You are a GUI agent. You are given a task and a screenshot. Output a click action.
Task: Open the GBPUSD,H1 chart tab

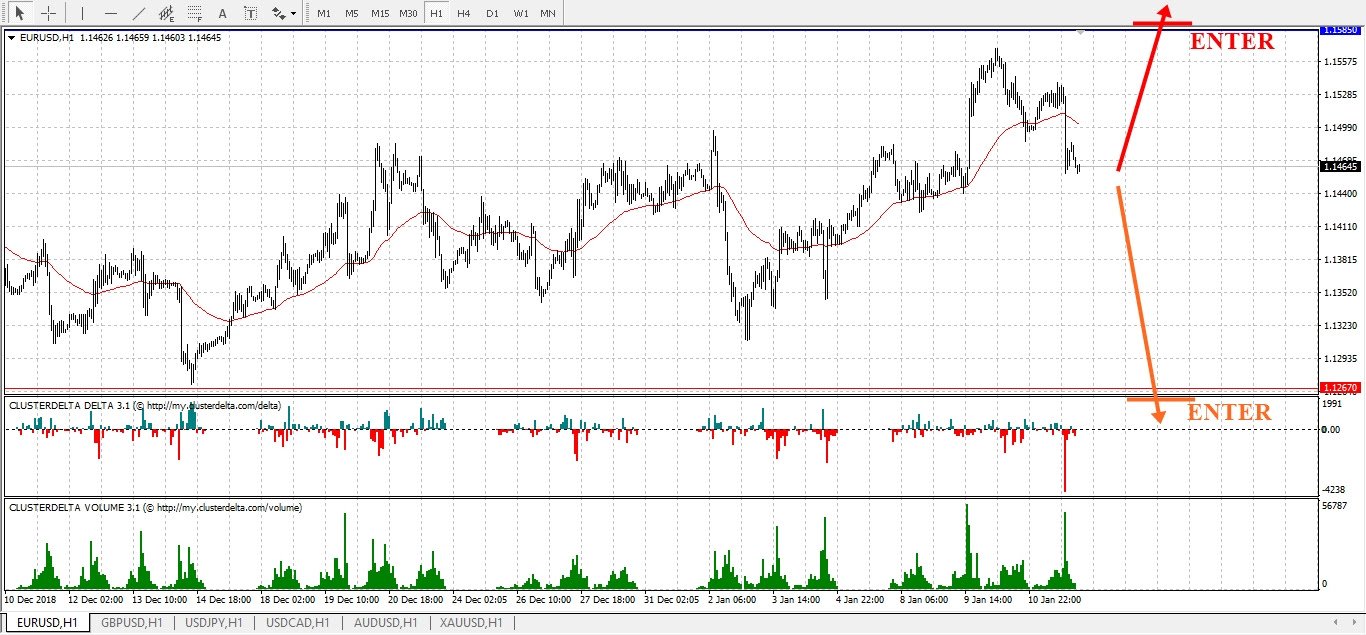coord(132,623)
